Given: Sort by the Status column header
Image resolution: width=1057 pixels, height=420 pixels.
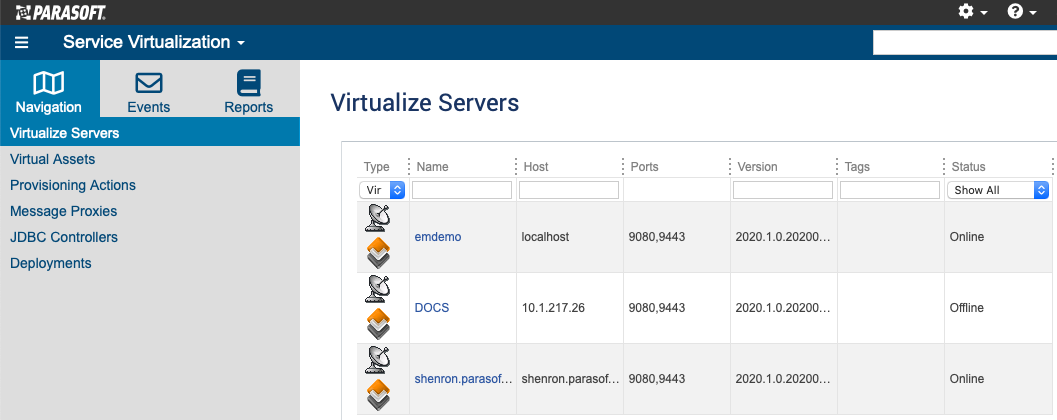Looking at the screenshot, I should (x=968, y=167).
